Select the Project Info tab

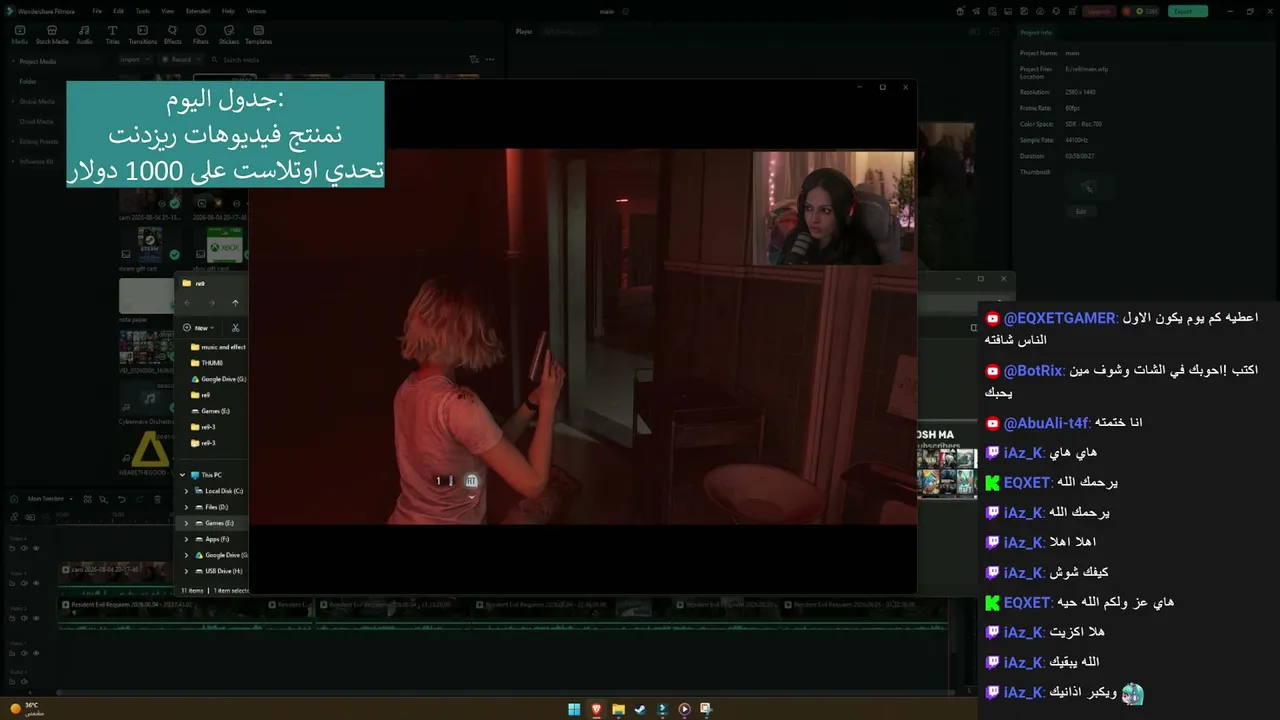(1036, 32)
